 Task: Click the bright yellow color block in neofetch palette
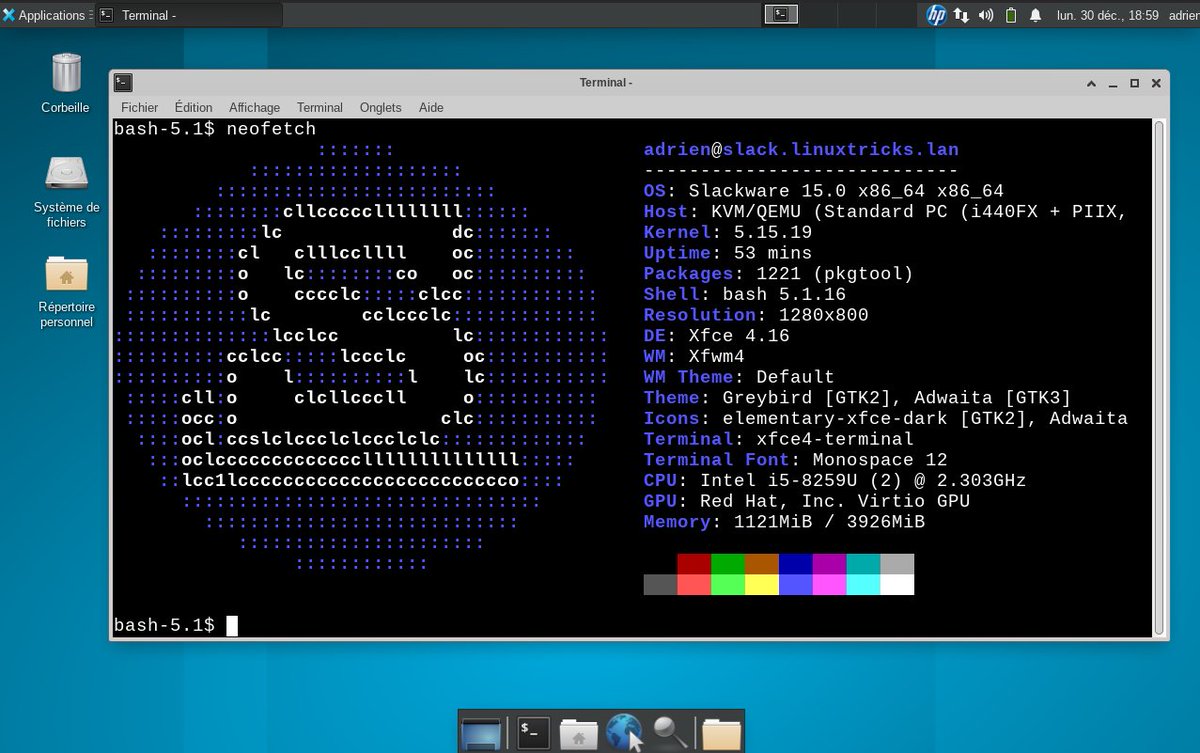point(762,585)
